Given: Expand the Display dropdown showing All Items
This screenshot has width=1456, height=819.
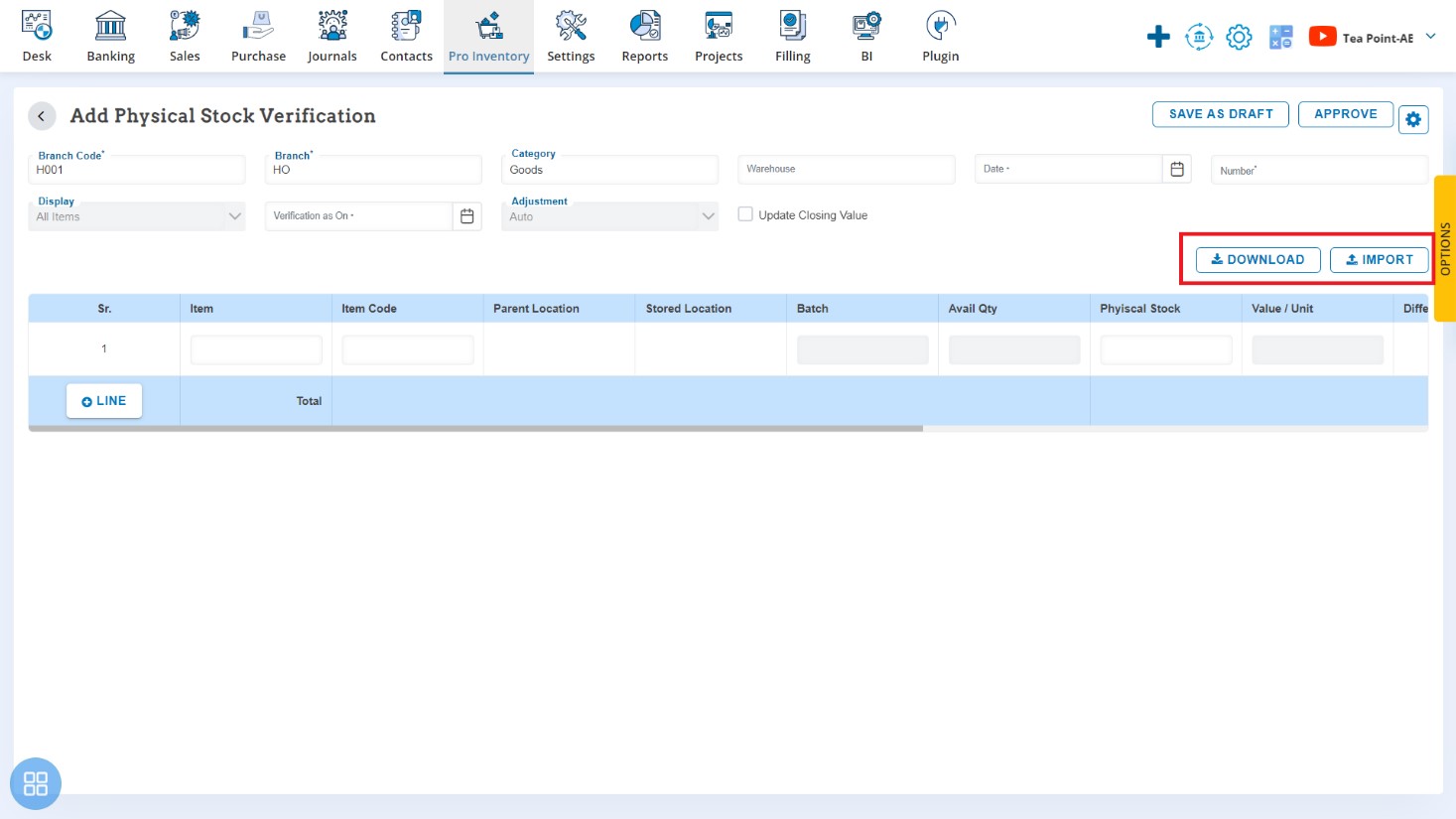Looking at the screenshot, I should point(234,216).
